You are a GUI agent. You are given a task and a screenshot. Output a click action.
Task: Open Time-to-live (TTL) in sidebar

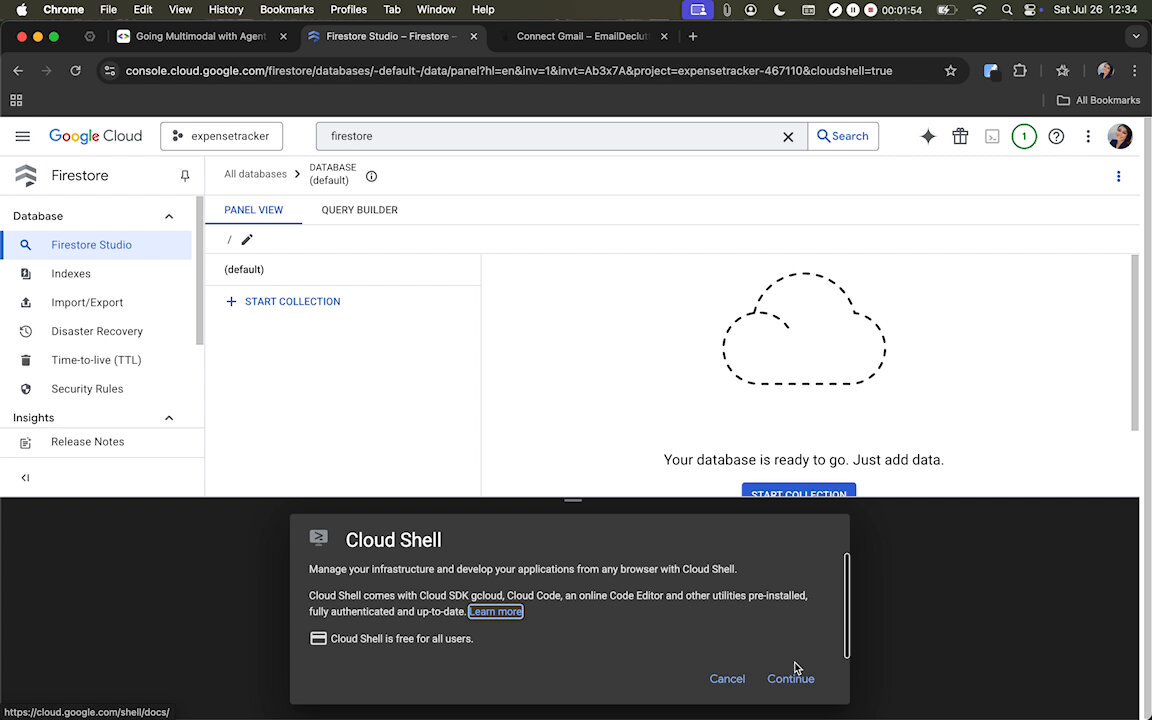(x=96, y=360)
